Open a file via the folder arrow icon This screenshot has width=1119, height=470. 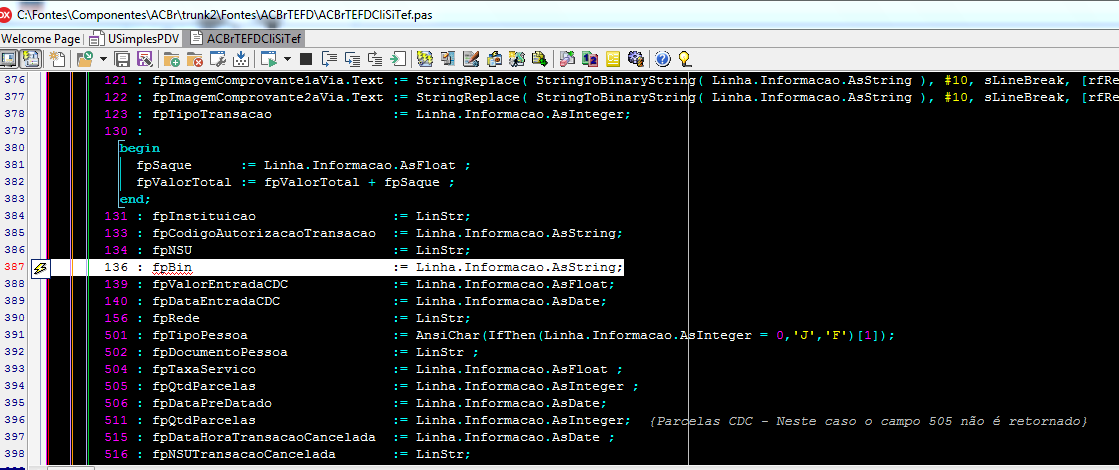(x=85, y=58)
